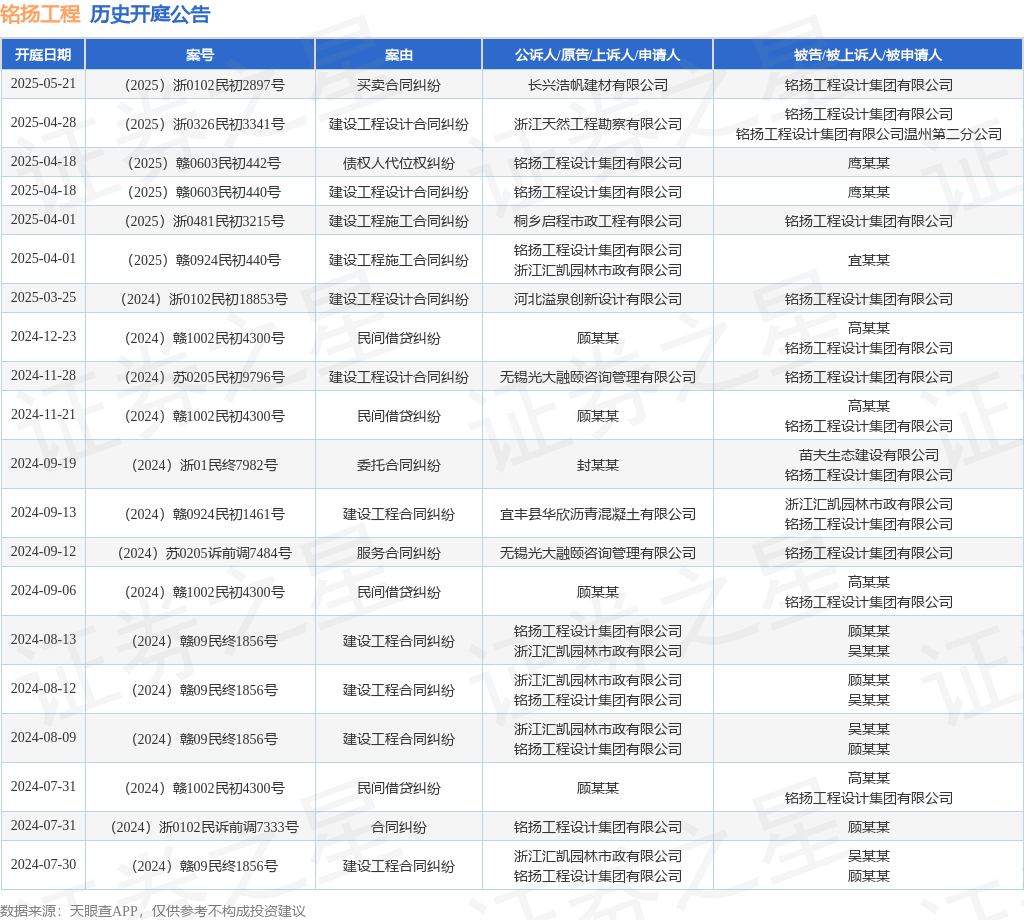Click the 公诉人/原告/上诉人/申请人 header
Image resolution: width=1024 pixels, height=920 pixels.
[x=598, y=55]
